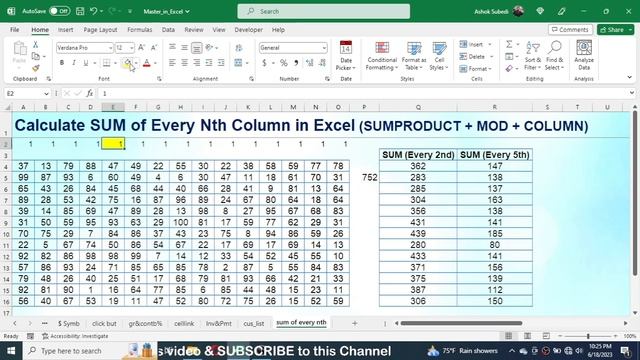Viewport: 640px width, 360px height.
Task: Click the Format Painter brush icon
Action: [36, 68]
